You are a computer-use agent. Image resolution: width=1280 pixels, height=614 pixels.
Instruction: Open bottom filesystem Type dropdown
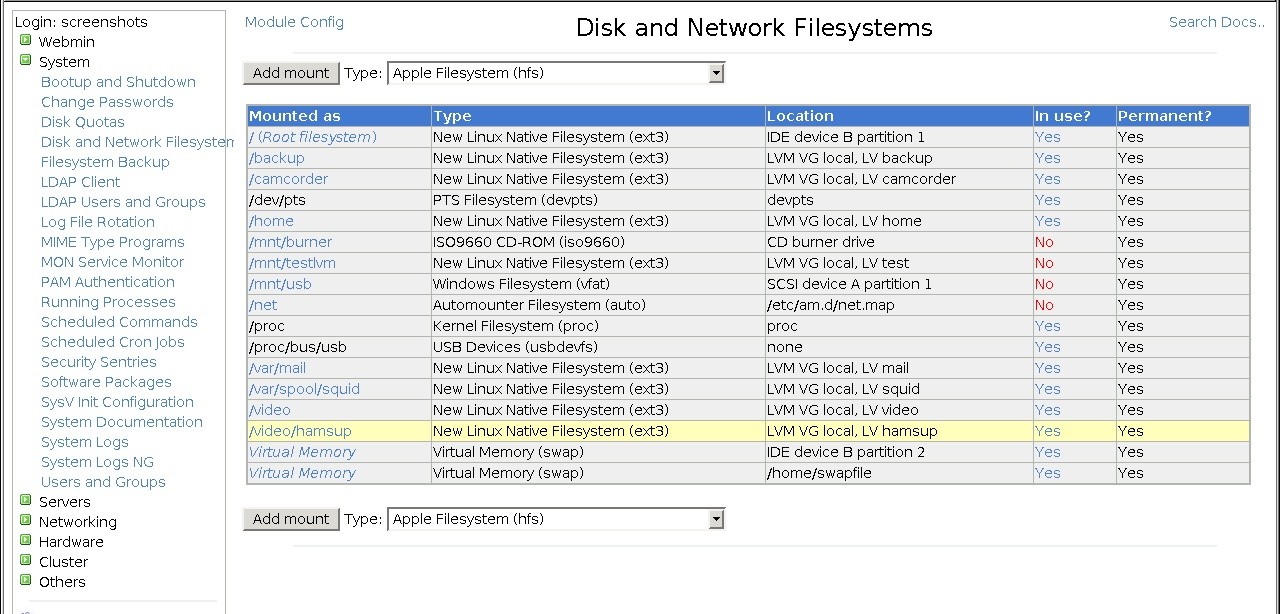point(715,519)
